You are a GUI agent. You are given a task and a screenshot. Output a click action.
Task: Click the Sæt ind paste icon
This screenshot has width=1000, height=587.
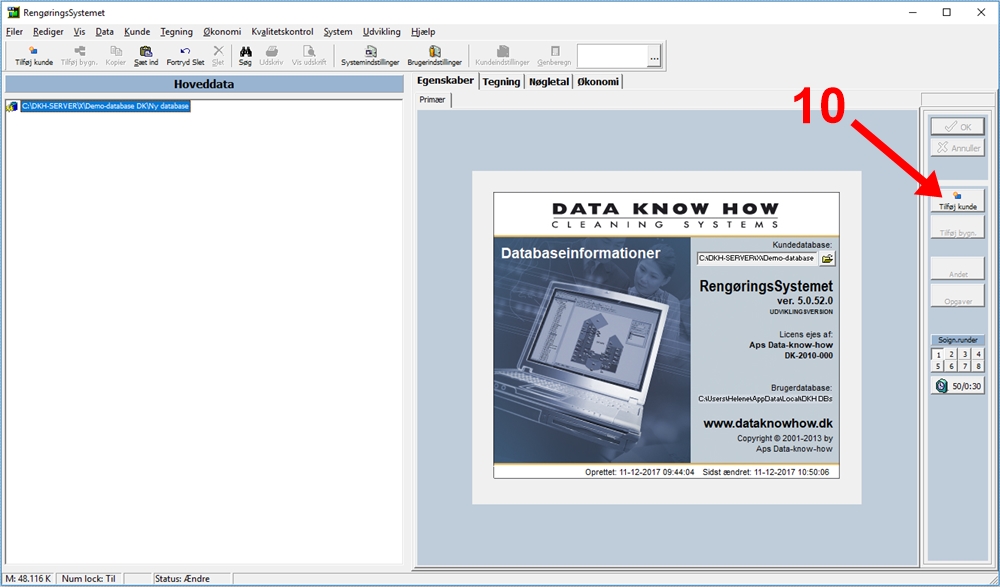point(146,56)
